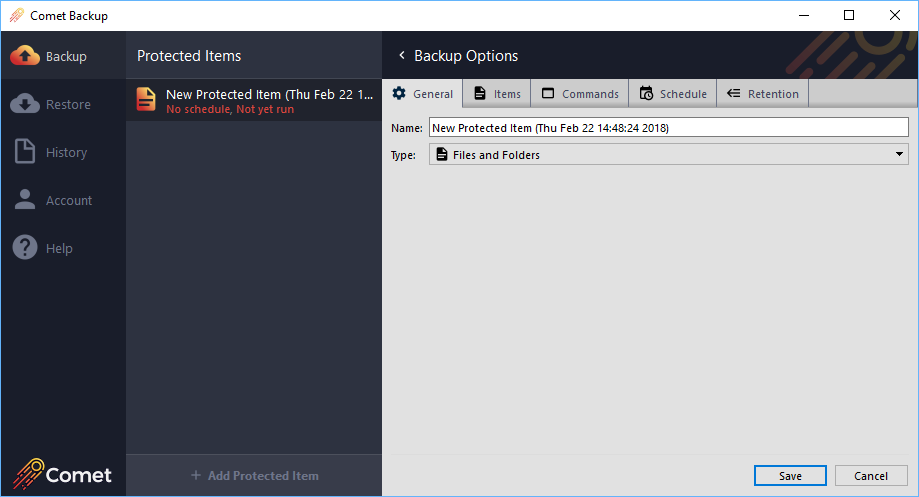Switch to the Items tab
This screenshot has width=919, height=497.
click(x=497, y=94)
